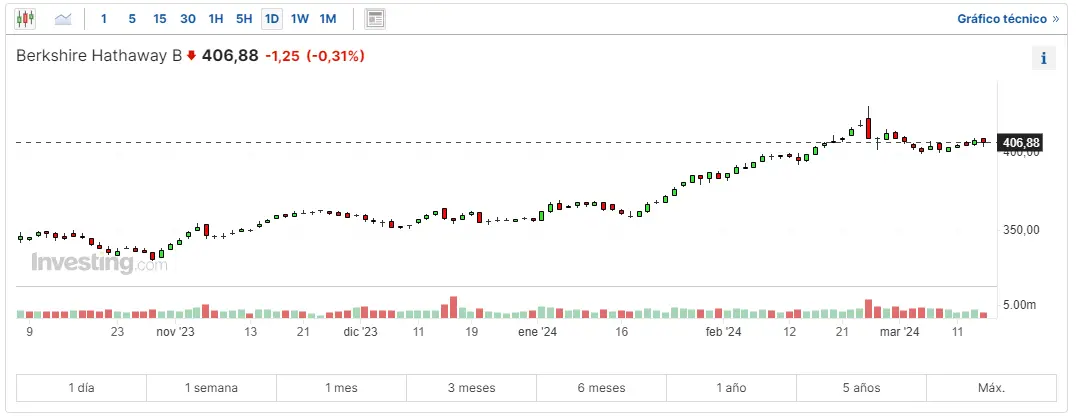
Task: Set interval to 1 minute
Action: [104, 19]
